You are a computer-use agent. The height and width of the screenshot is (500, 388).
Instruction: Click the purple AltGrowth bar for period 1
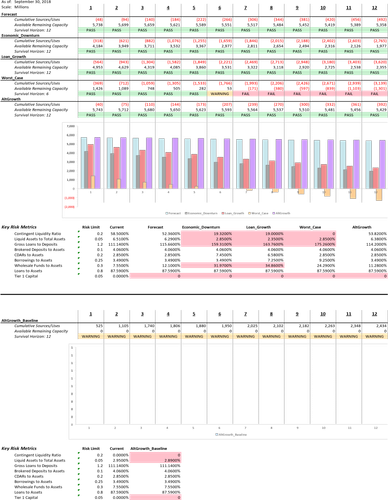tap(97, 163)
